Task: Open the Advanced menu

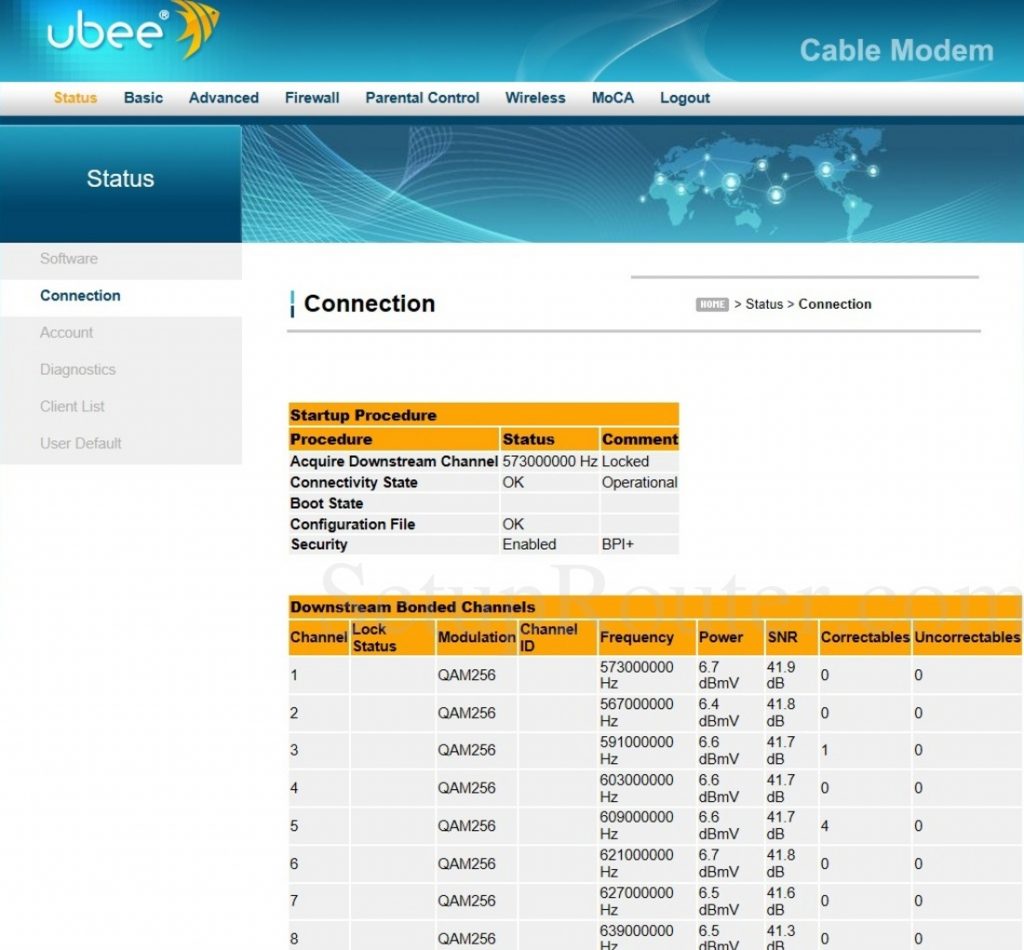Action: tap(222, 97)
